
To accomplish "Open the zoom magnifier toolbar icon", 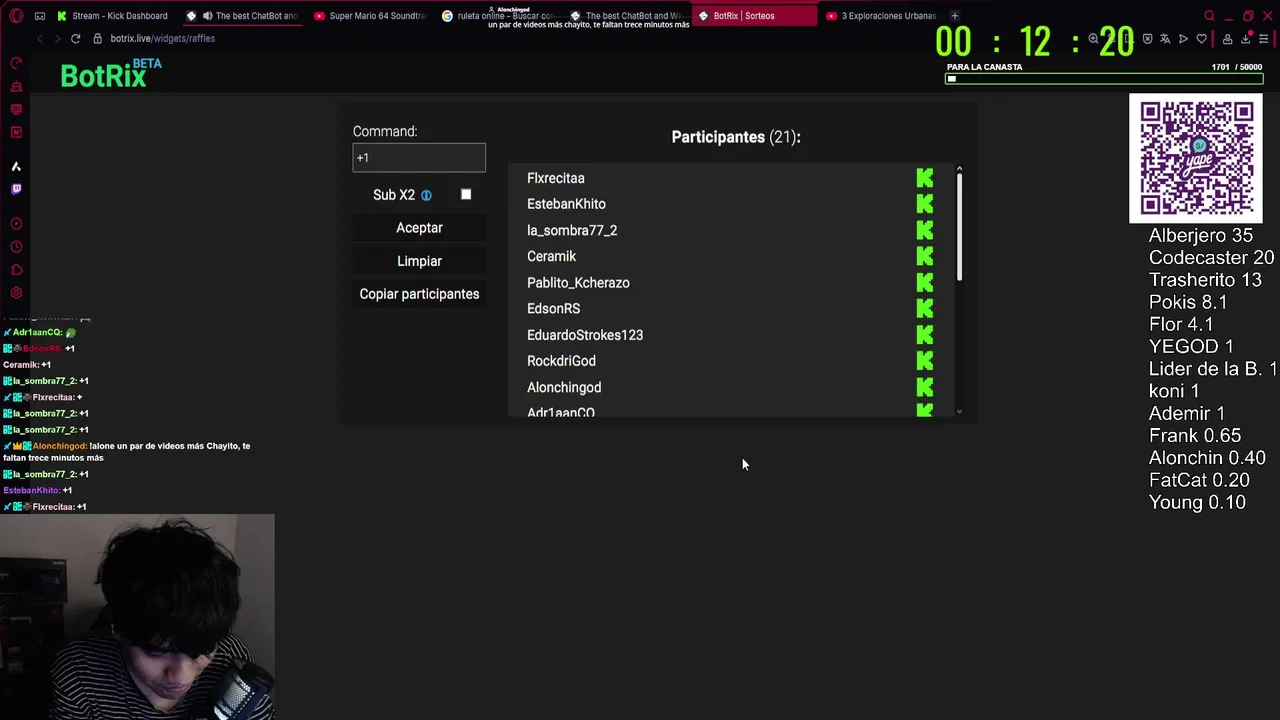I will click(1093, 39).
